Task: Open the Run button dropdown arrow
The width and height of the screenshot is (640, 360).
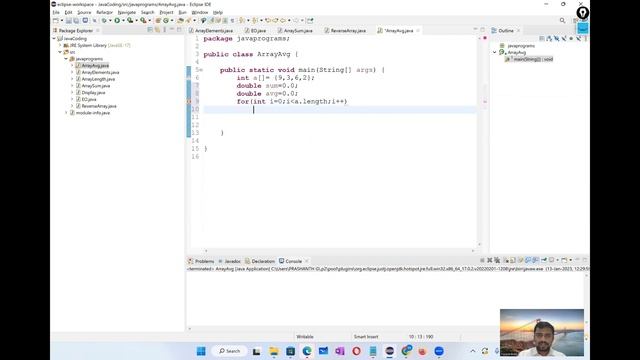Action: 123,20
